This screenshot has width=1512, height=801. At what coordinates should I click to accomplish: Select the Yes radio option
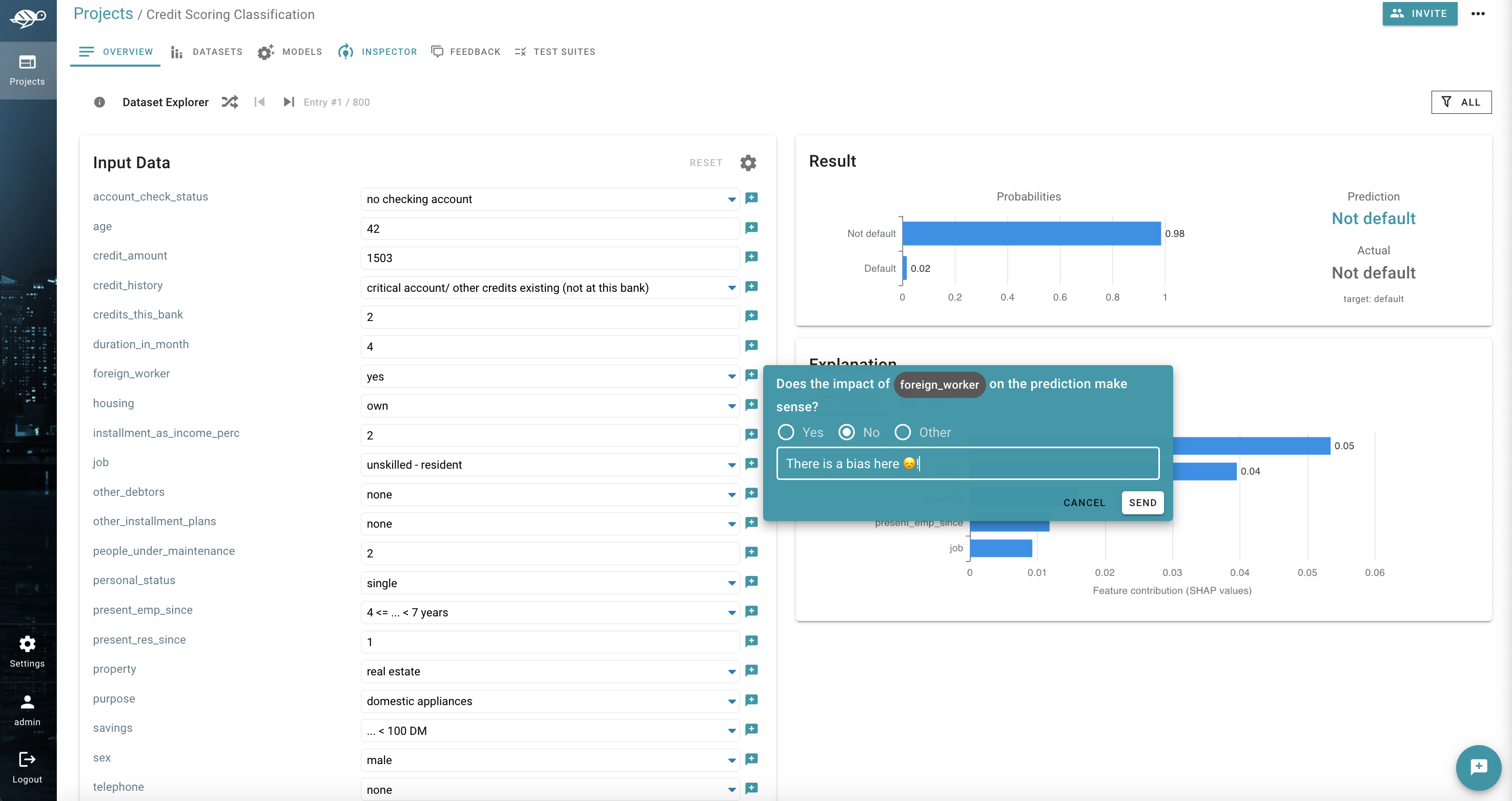[786, 432]
